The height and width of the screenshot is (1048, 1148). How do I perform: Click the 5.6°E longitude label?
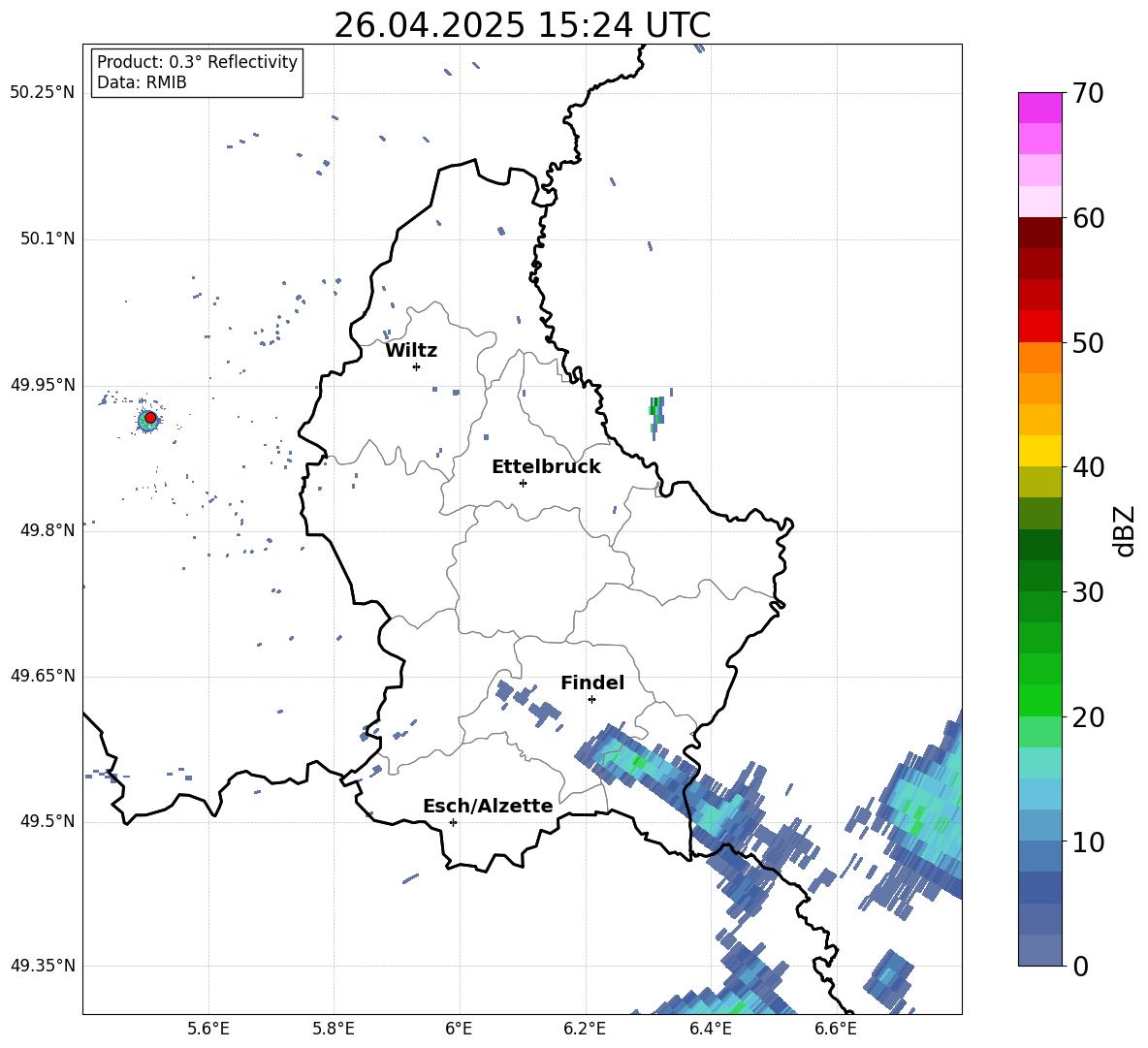[x=208, y=1029]
